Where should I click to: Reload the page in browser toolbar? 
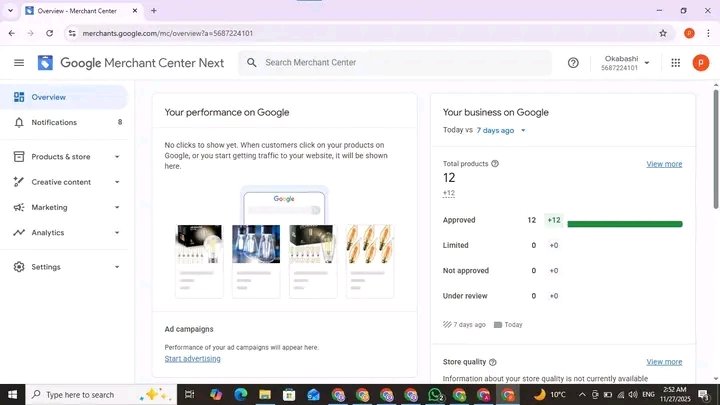50,33
